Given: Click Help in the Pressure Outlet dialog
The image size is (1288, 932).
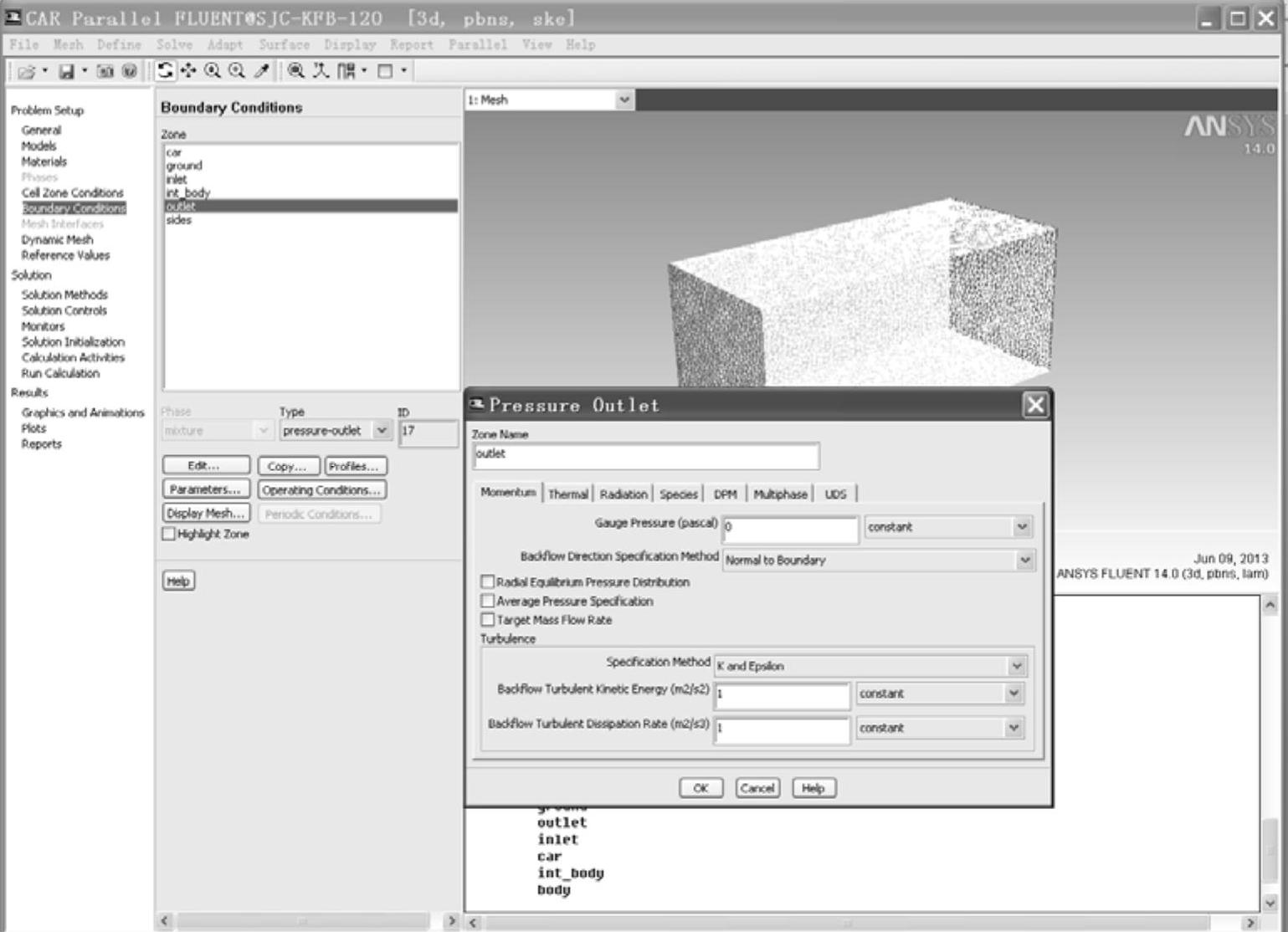Looking at the screenshot, I should coord(813,788).
